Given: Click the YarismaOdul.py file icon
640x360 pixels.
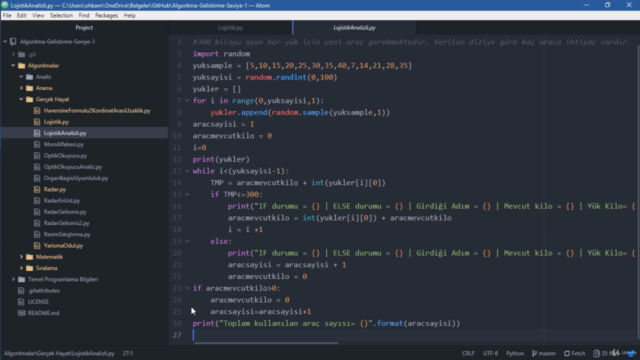Looking at the screenshot, I should [x=37, y=246].
